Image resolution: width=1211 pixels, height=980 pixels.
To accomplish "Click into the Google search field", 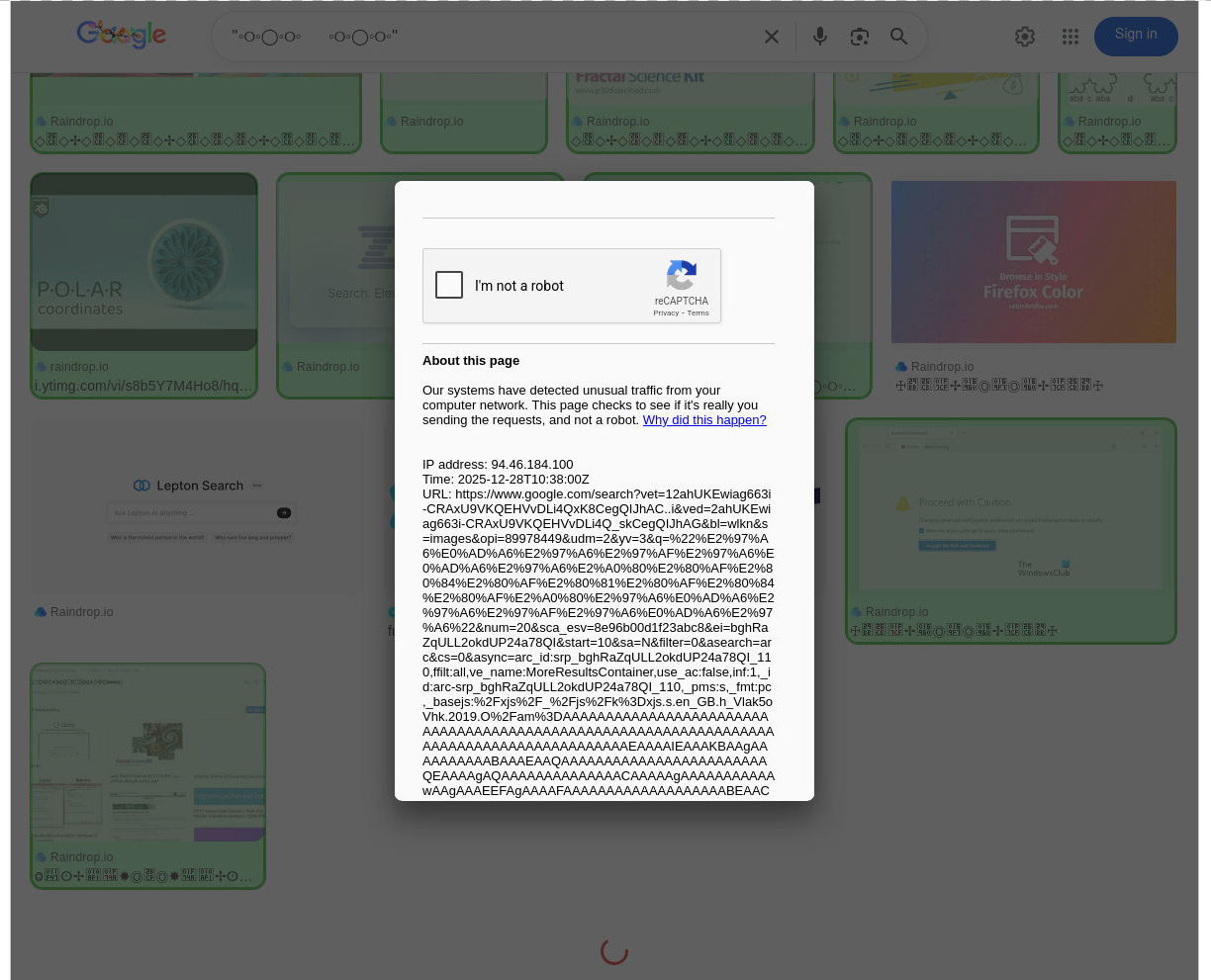I will click(x=495, y=37).
